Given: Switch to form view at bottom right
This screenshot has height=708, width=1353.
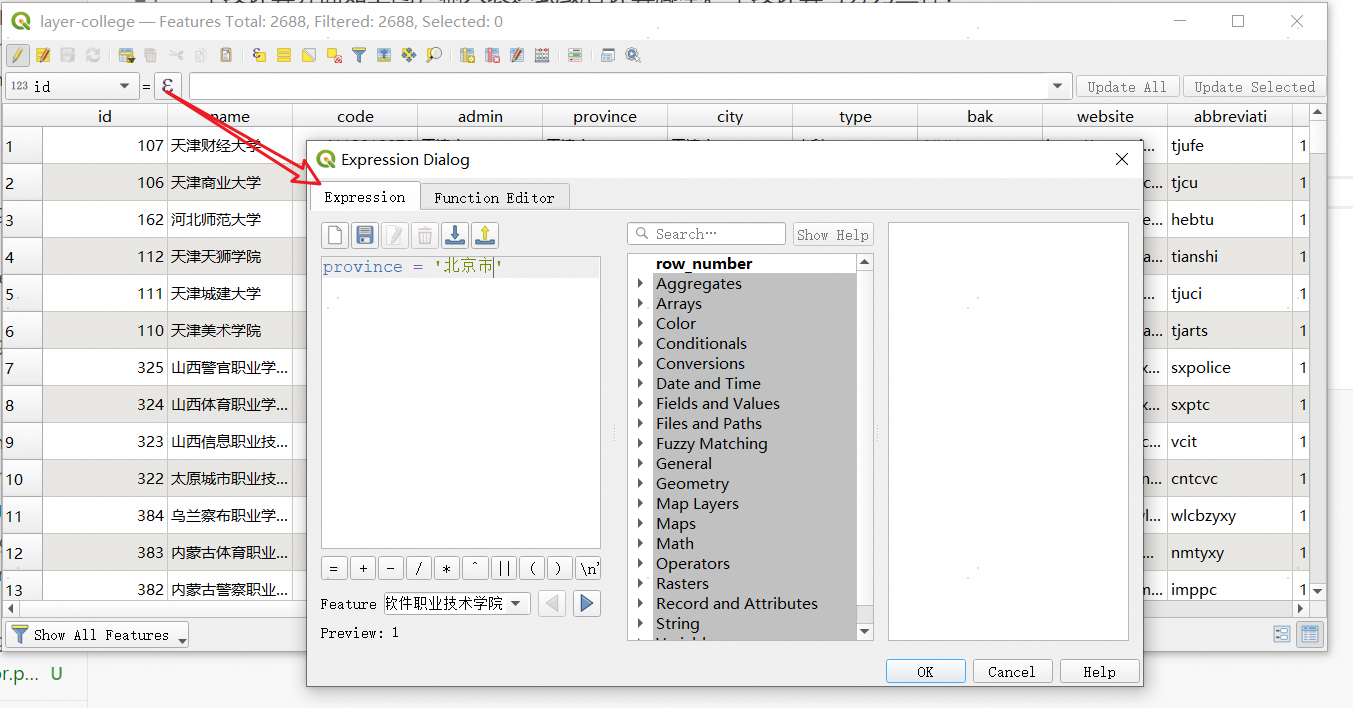Looking at the screenshot, I should (1281, 634).
